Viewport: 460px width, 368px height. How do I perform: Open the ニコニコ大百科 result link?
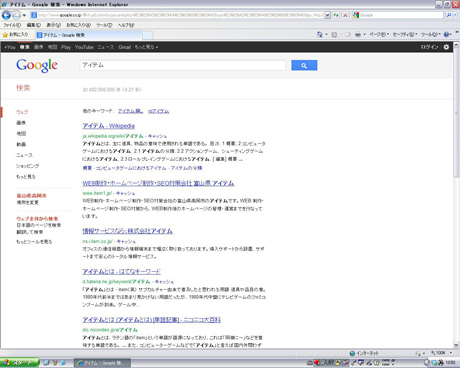(152, 320)
